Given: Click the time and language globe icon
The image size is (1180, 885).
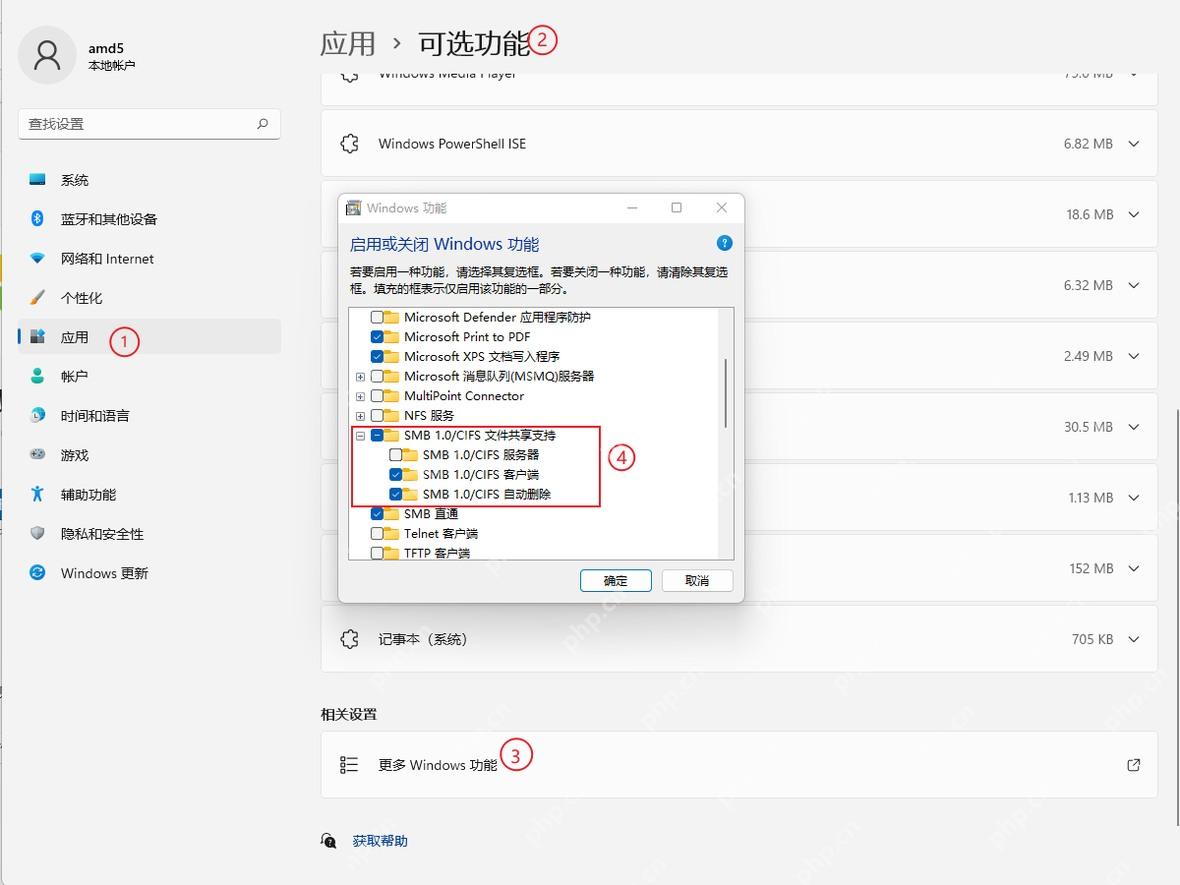Looking at the screenshot, I should [37, 415].
